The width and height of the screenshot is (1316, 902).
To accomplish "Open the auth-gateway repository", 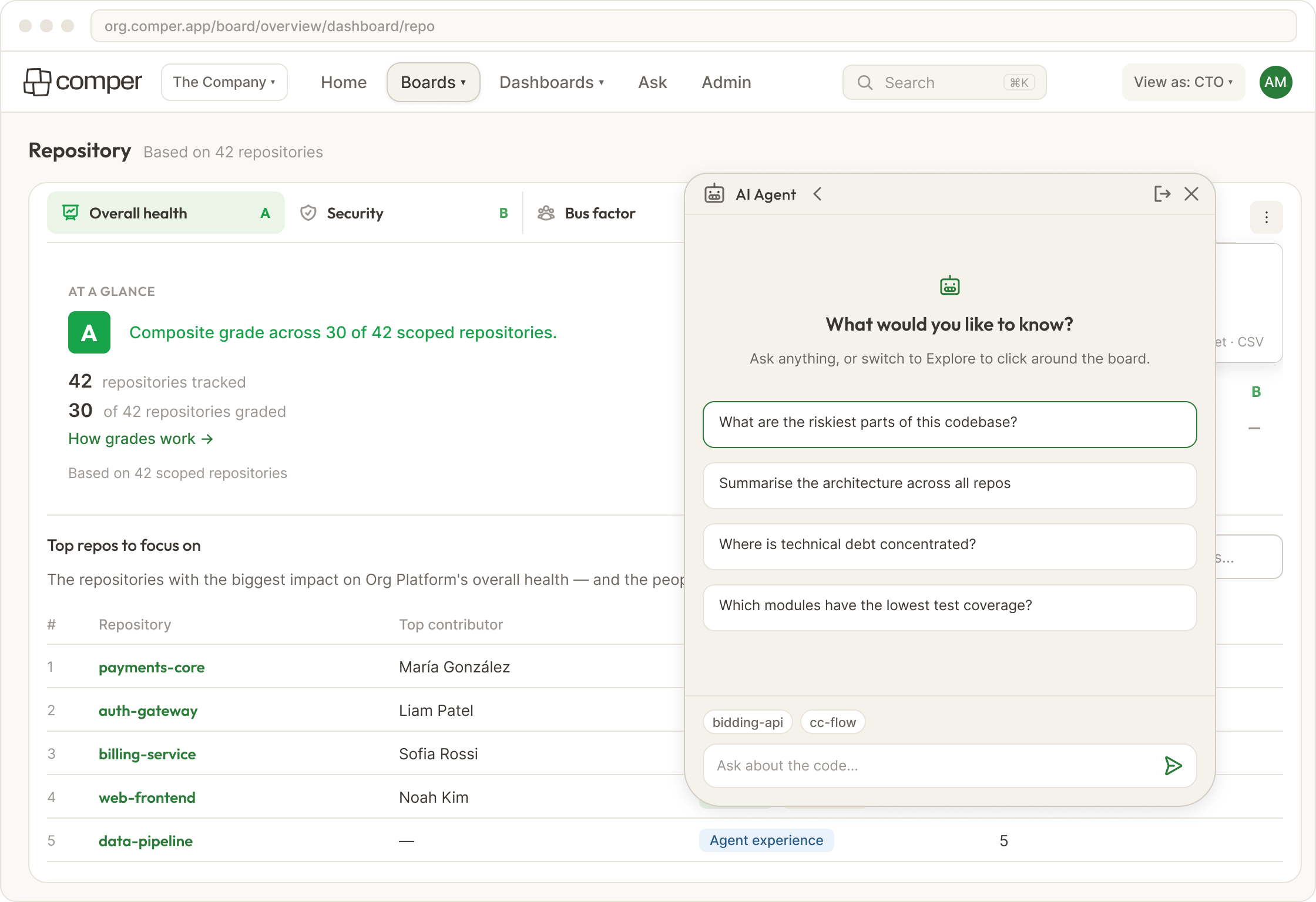I will 148,711.
